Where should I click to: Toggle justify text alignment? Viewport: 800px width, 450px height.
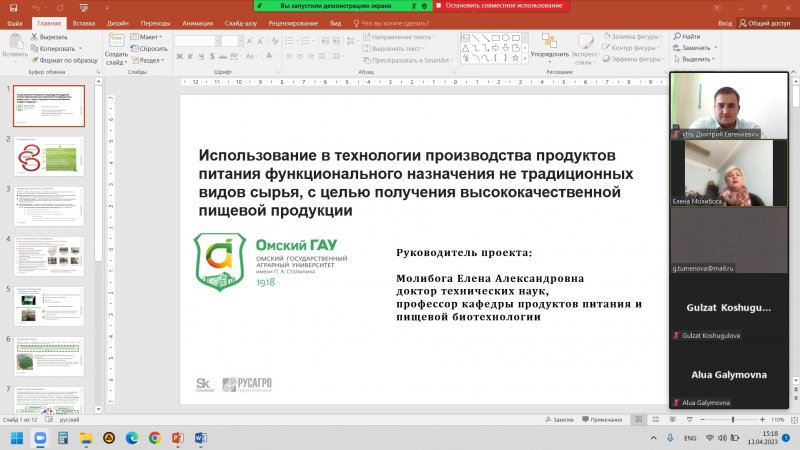(x=321, y=56)
